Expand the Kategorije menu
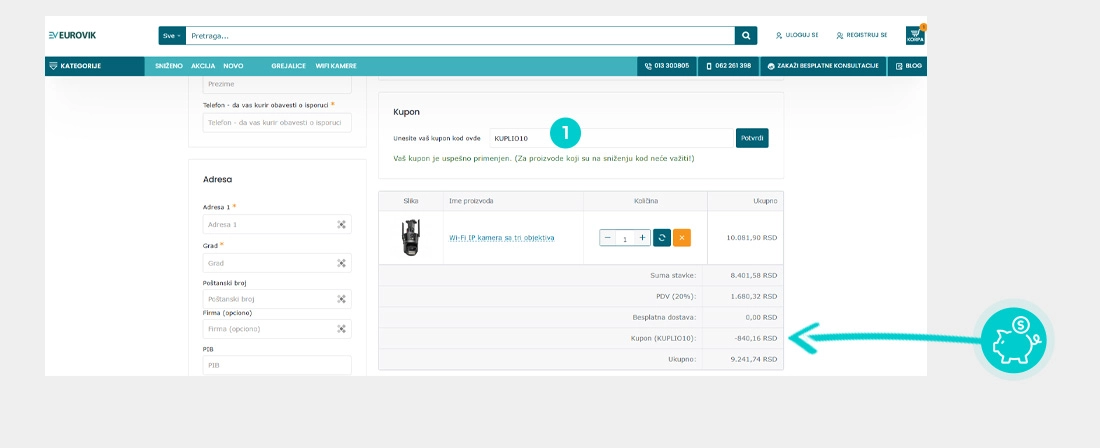 click(95, 66)
